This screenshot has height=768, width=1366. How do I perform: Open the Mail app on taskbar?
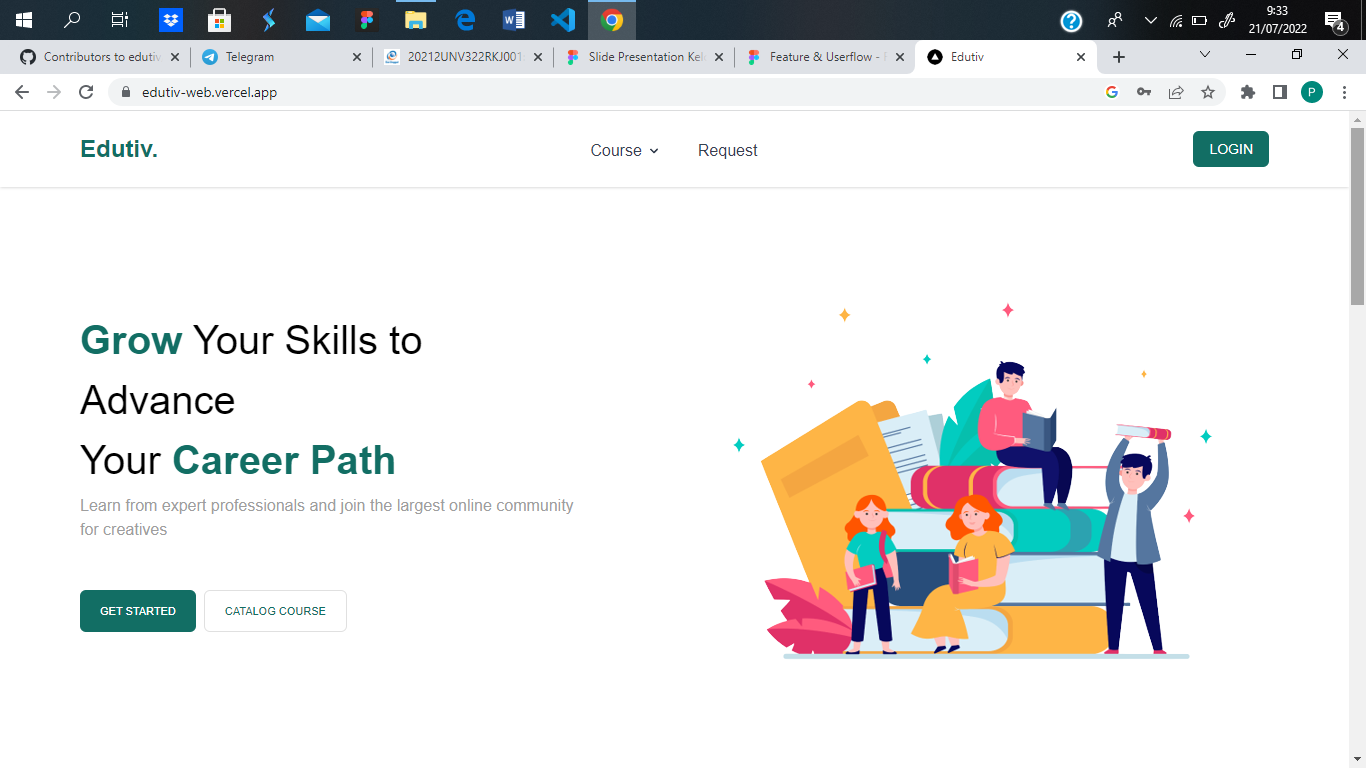[x=318, y=20]
